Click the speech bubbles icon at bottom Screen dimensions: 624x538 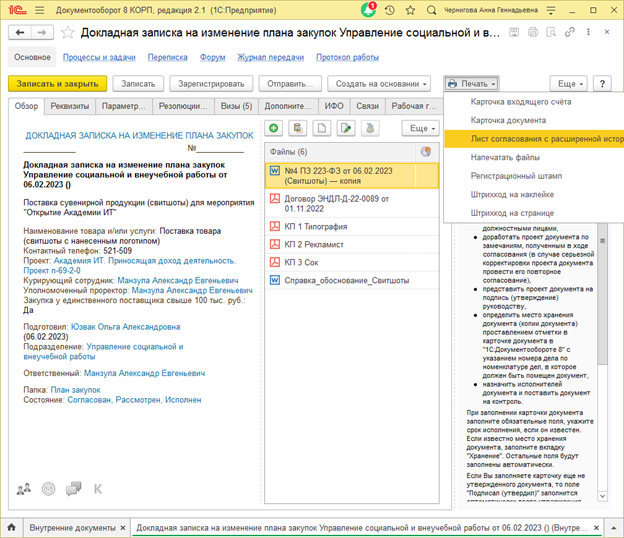pos(73,489)
